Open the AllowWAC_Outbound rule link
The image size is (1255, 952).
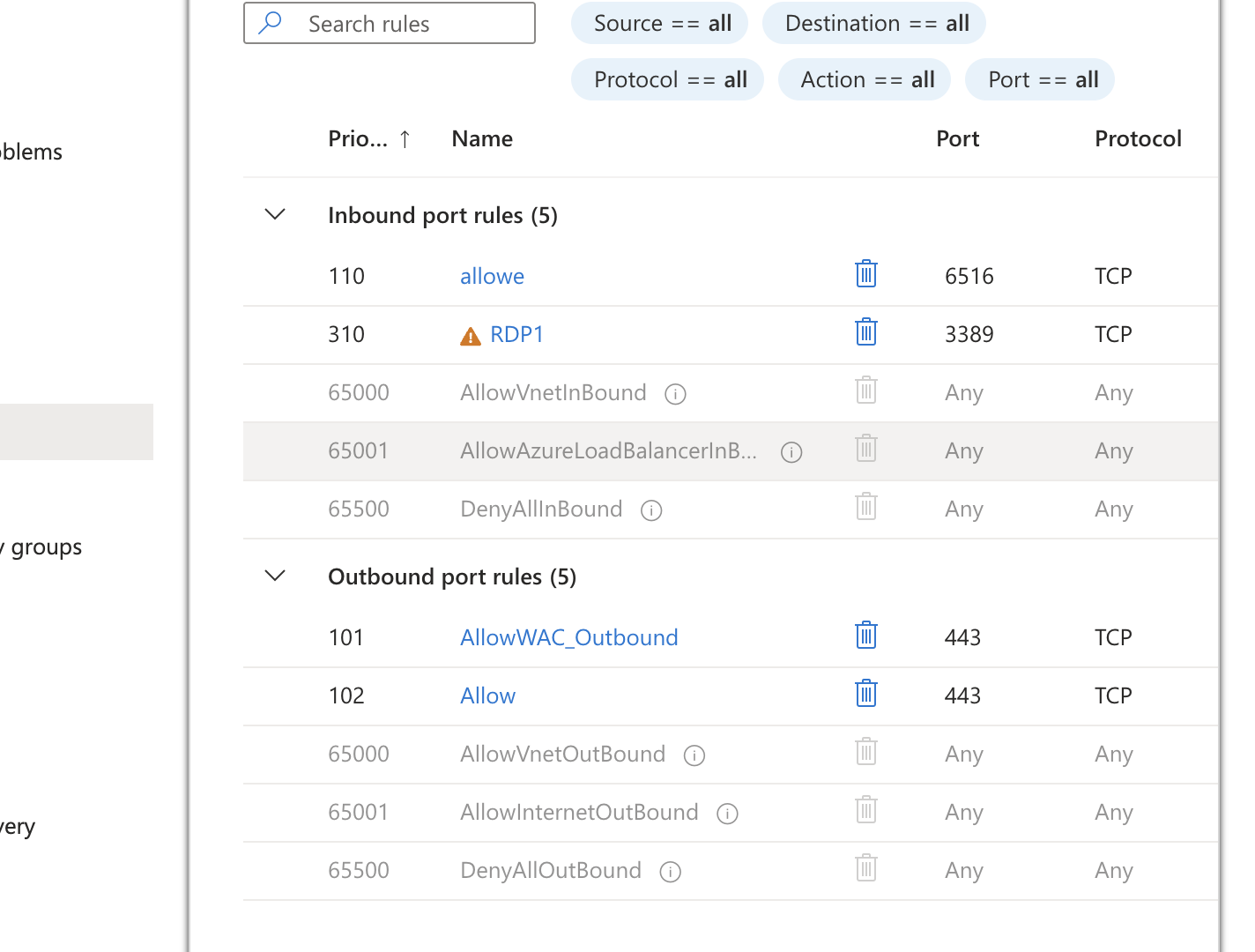568,637
